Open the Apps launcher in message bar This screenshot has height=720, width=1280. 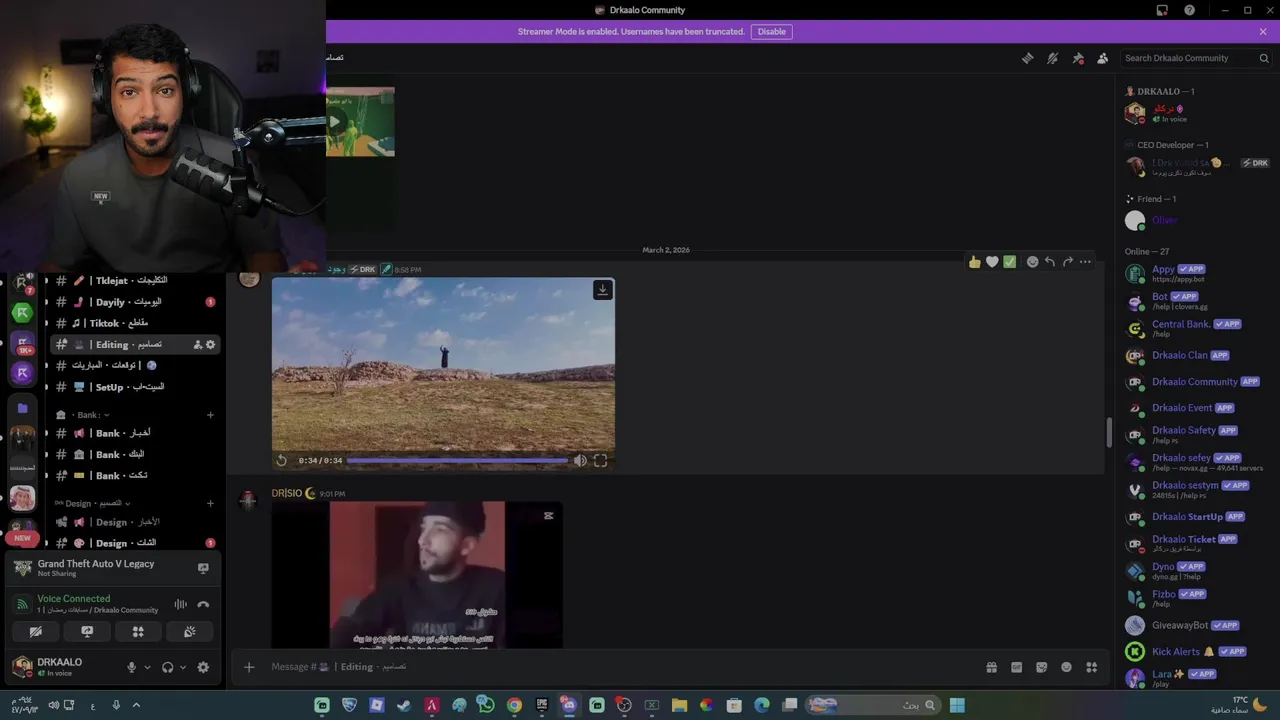1092,667
